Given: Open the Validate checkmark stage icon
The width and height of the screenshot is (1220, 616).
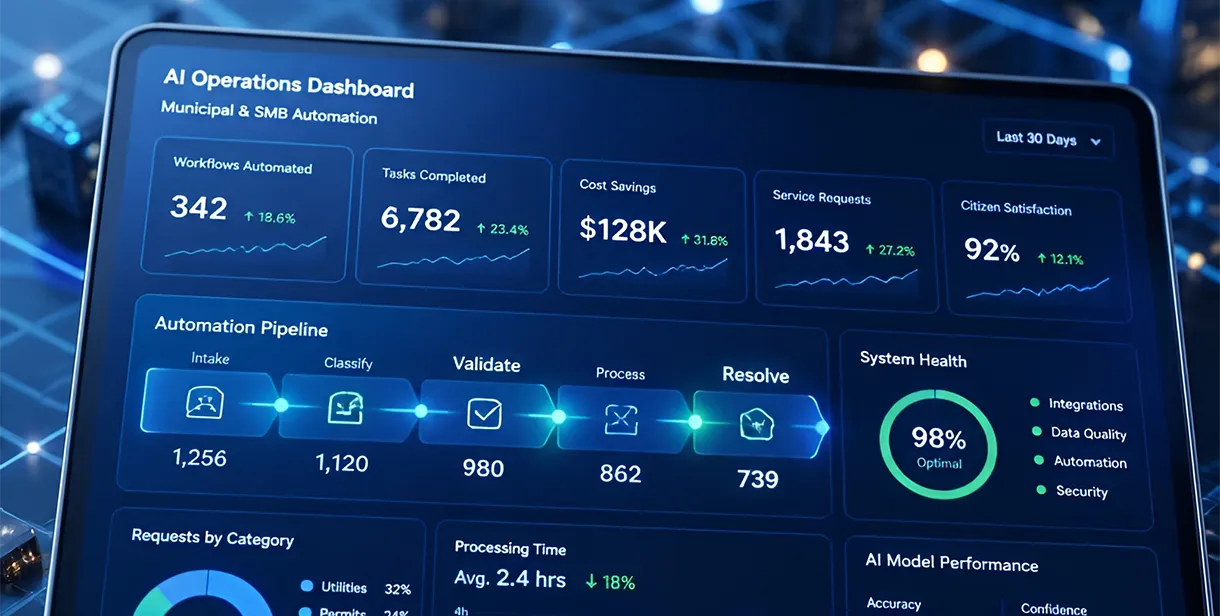Looking at the screenshot, I should [x=484, y=412].
